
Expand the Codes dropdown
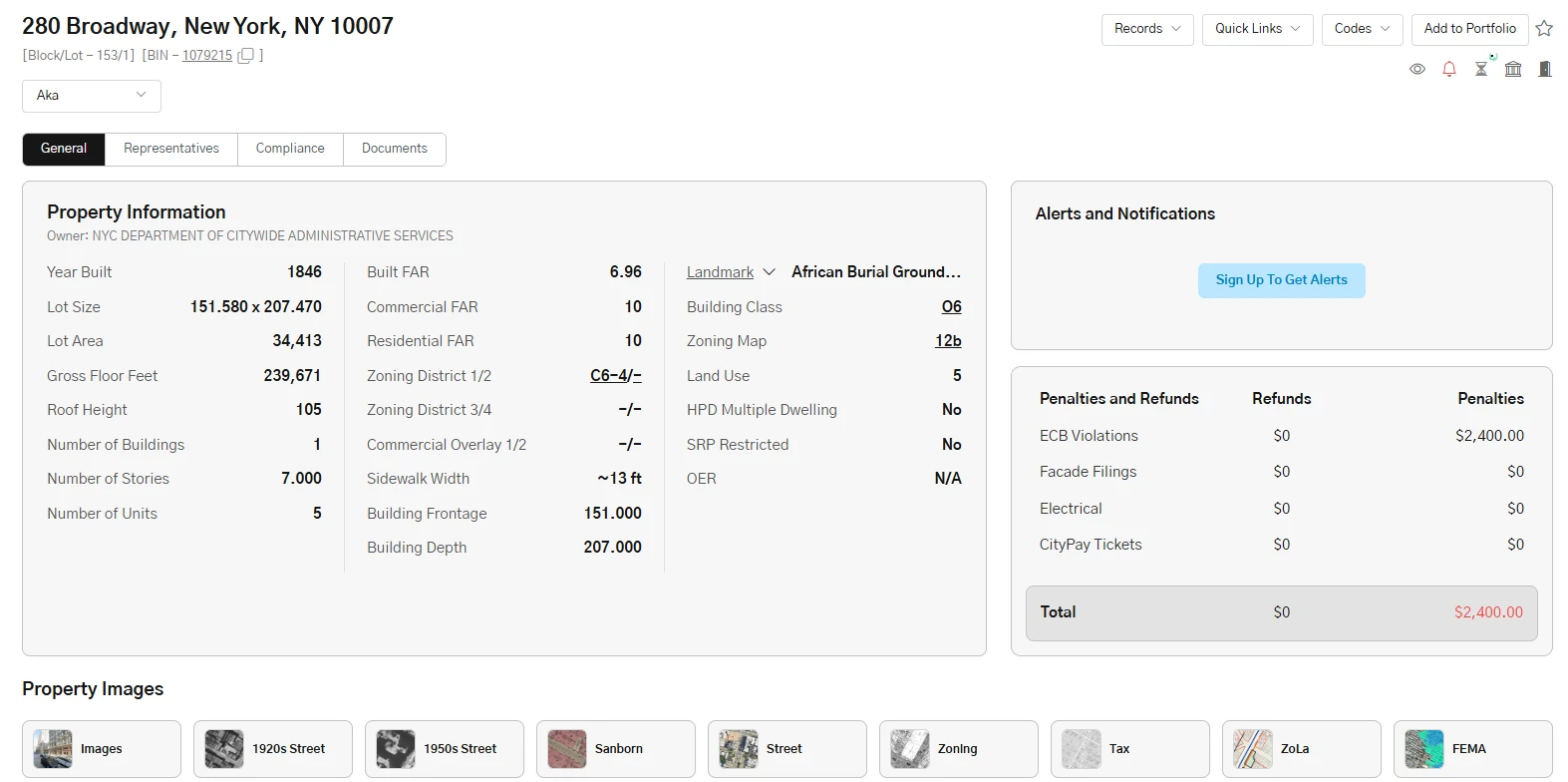pos(1362,29)
